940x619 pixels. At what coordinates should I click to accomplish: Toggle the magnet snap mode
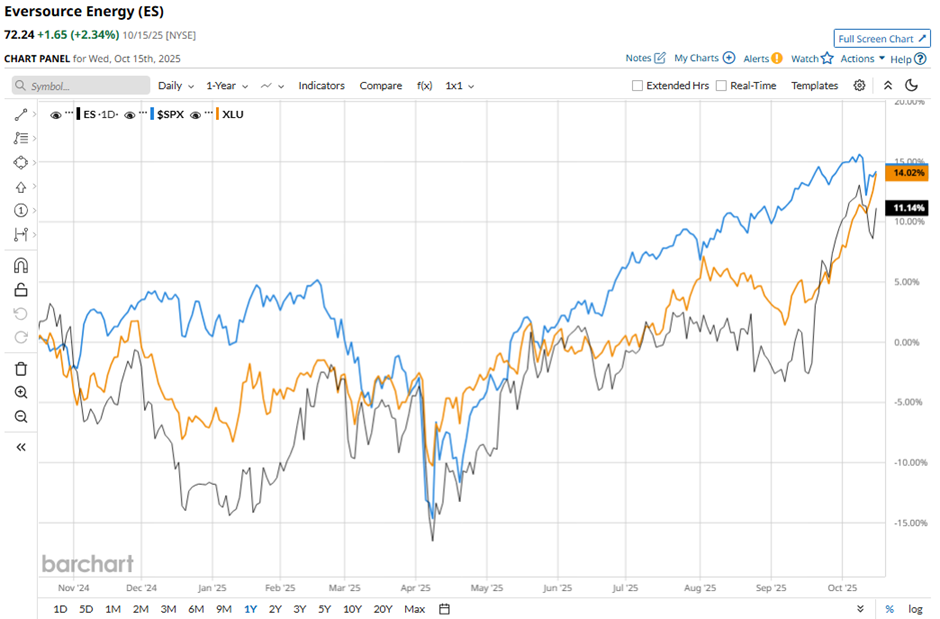[20, 265]
